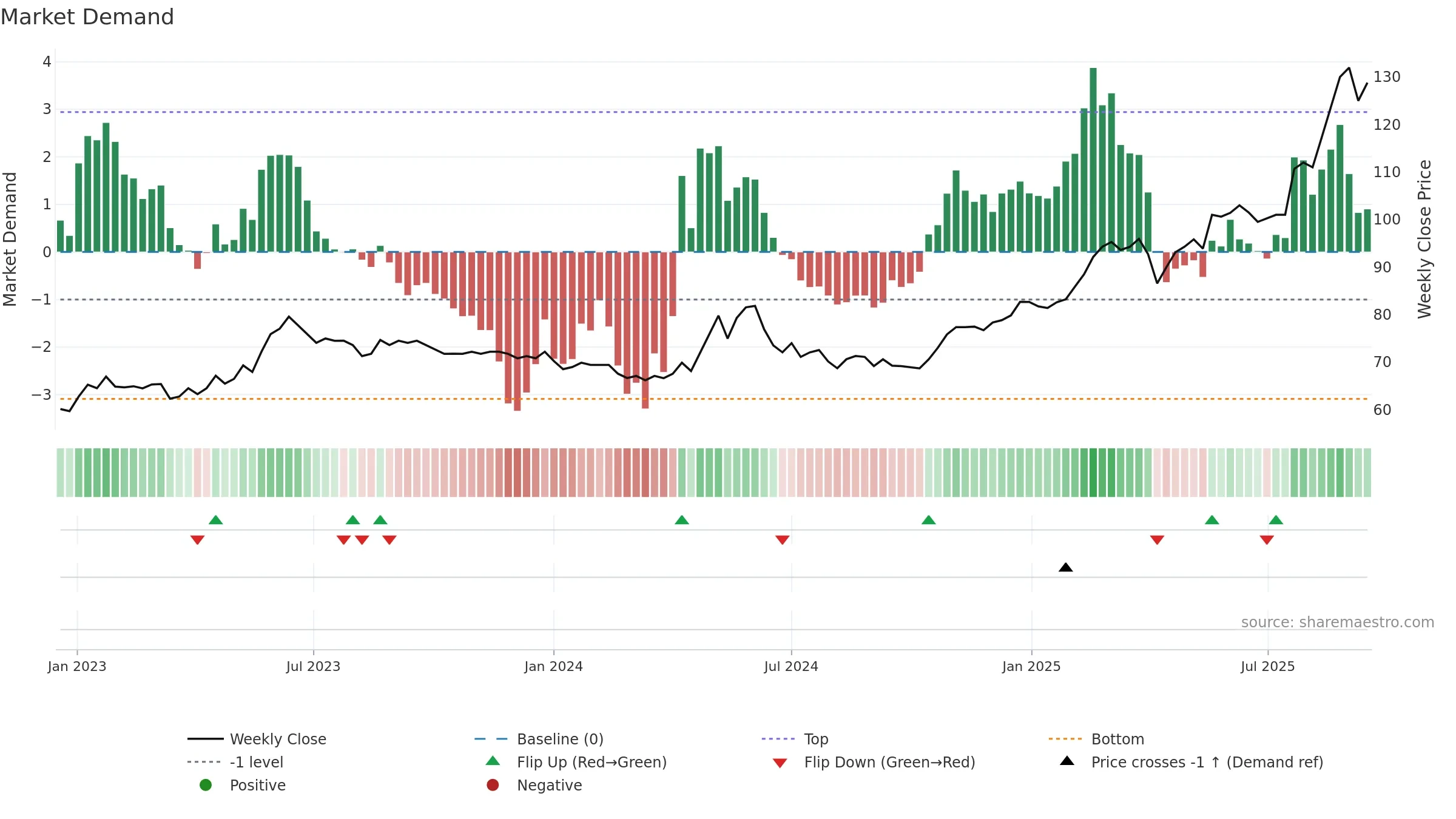1456x819 pixels.
Task: Click the Jan 2024 x-axis label
Action: 553,666
